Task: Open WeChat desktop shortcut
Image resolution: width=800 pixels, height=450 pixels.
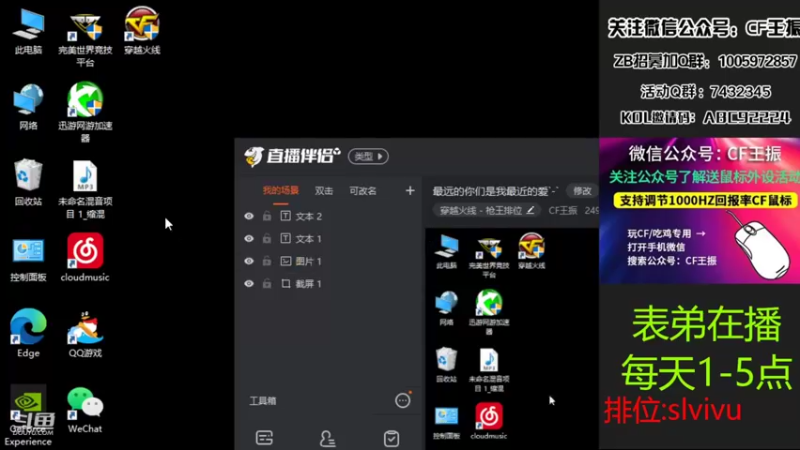Action: 85,411
